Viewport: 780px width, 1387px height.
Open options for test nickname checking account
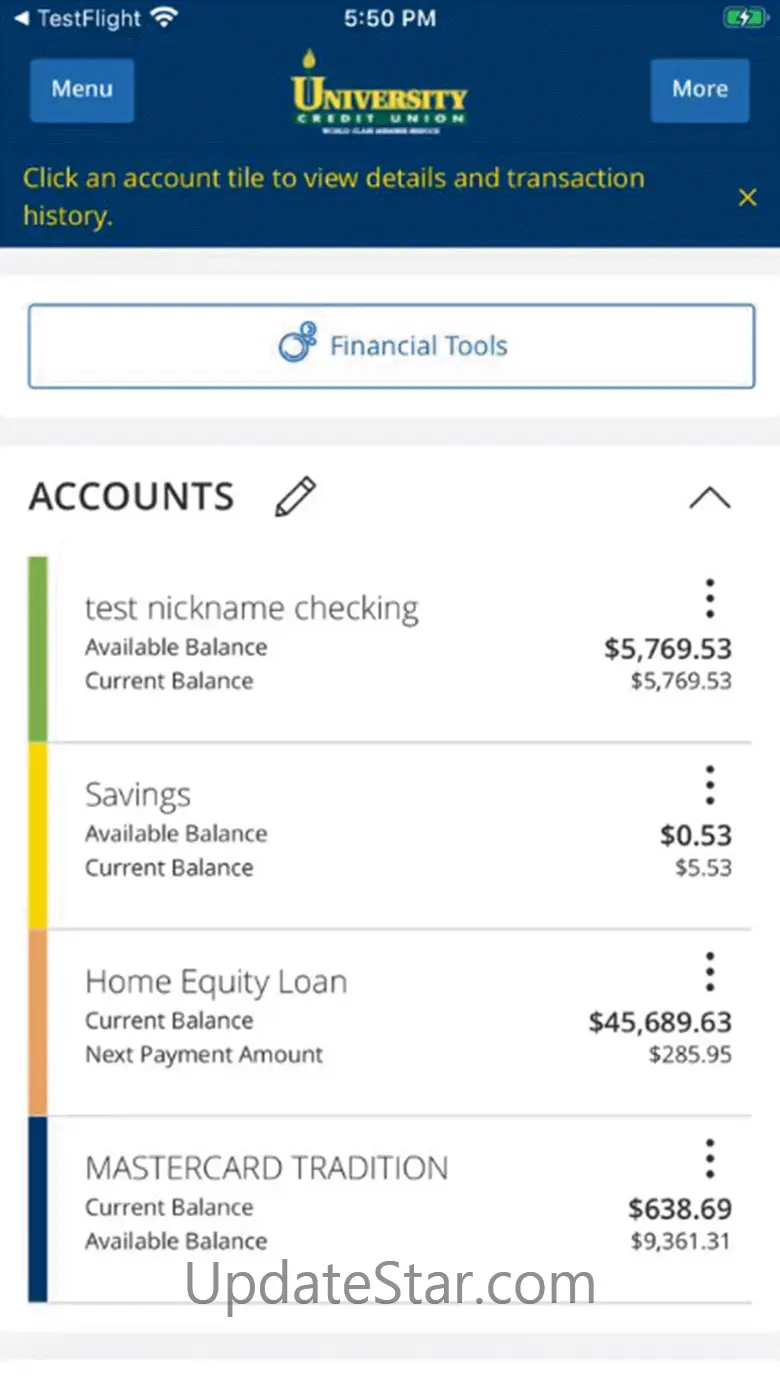tap(709, 598)
